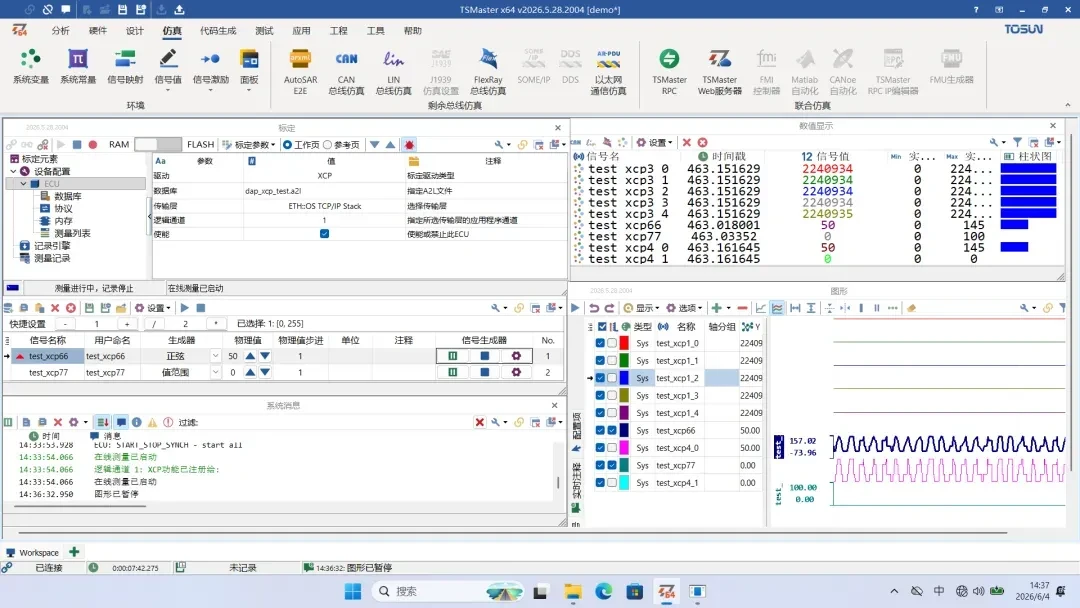This screenshot has height=608, width=1080.
Task: Open test_xcp66 generator settings gear
Action: coord(516,356)
